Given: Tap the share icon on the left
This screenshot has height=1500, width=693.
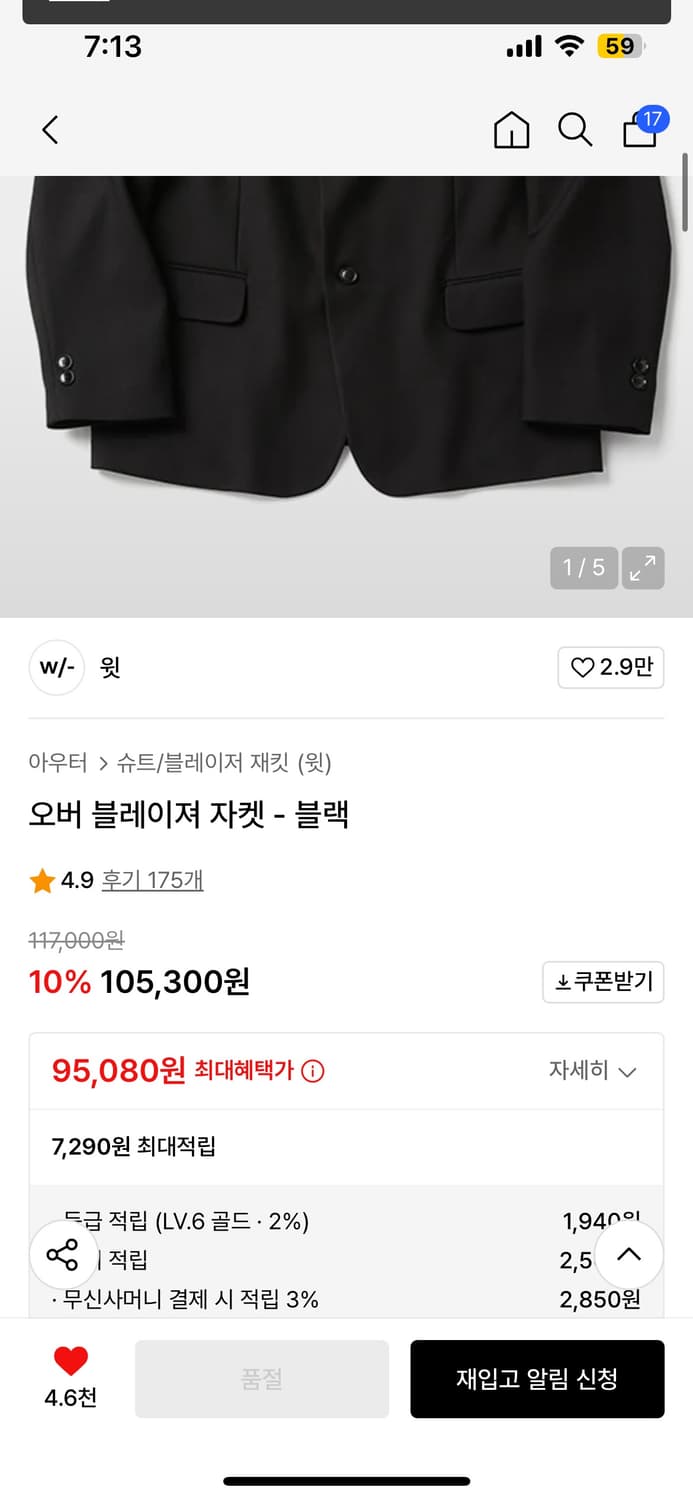Looking at the screenshot, I should pyautogui.click(x=63, y=1255).
